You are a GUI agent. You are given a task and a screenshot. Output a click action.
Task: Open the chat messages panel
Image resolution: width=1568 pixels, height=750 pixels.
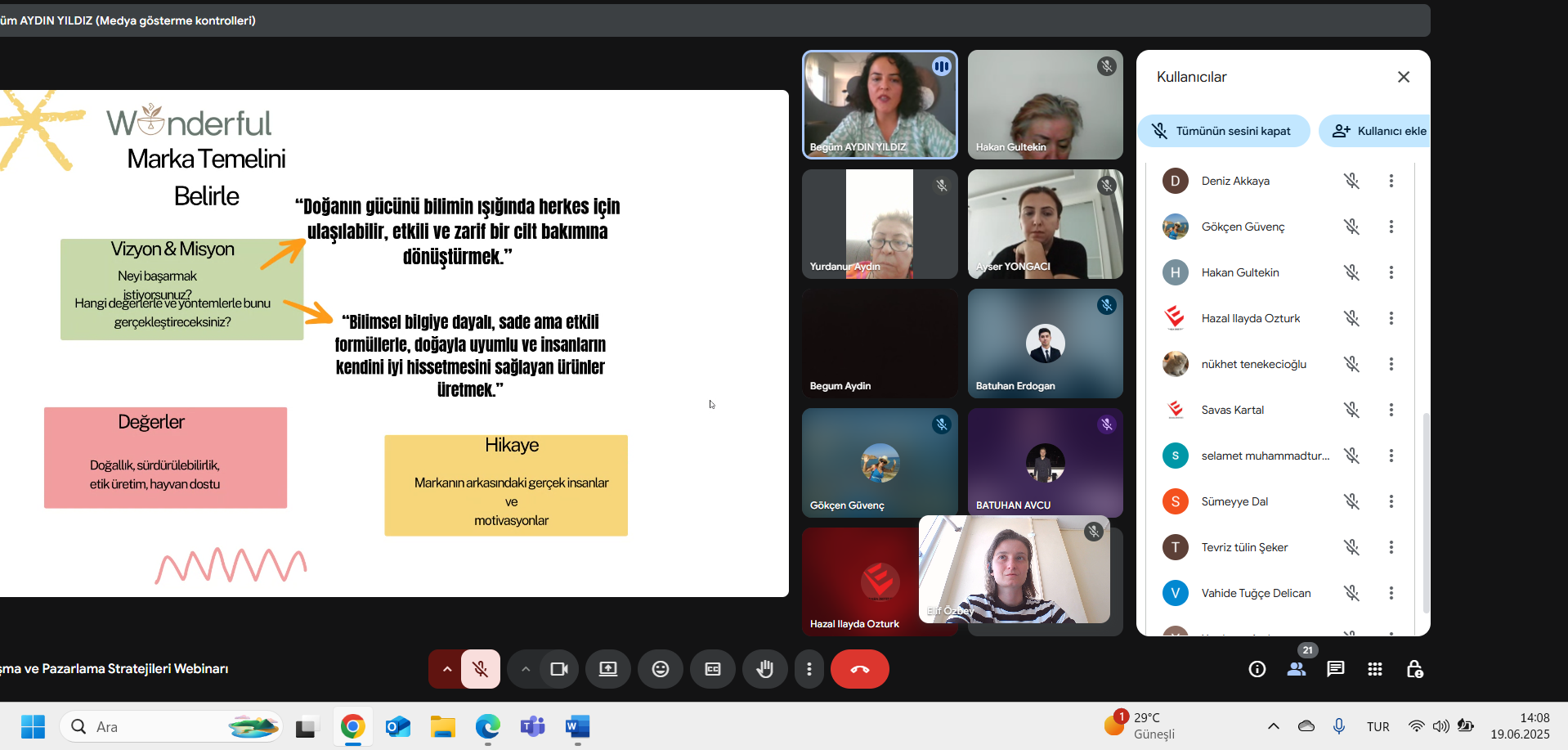point(1336,669)
